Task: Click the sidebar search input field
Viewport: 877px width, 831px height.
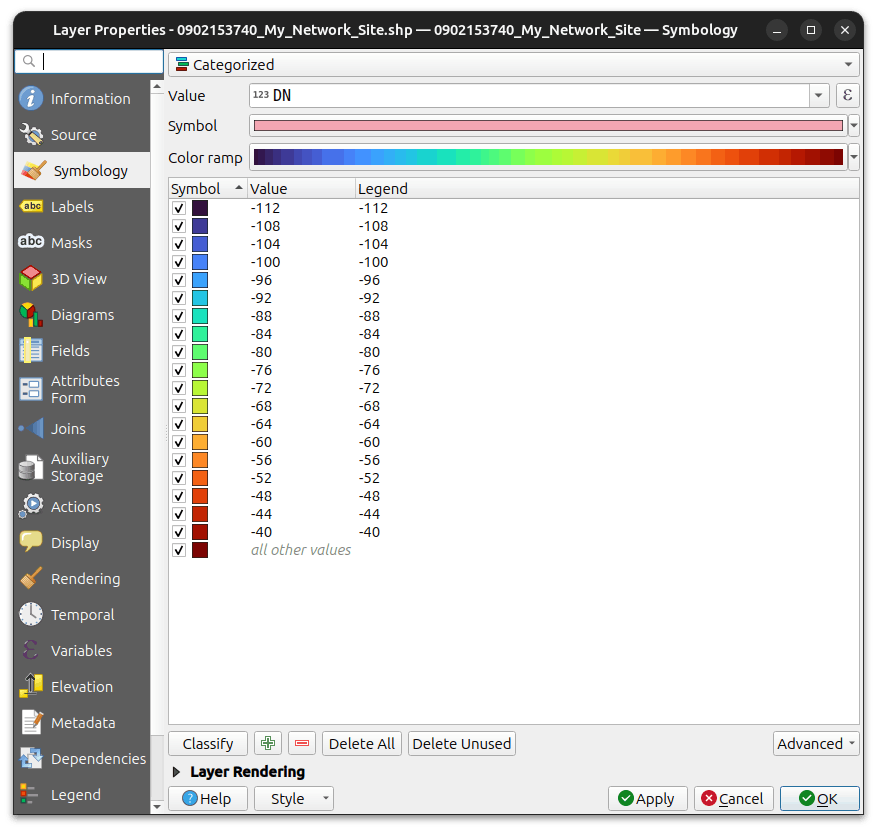Action: coord(89,62)
